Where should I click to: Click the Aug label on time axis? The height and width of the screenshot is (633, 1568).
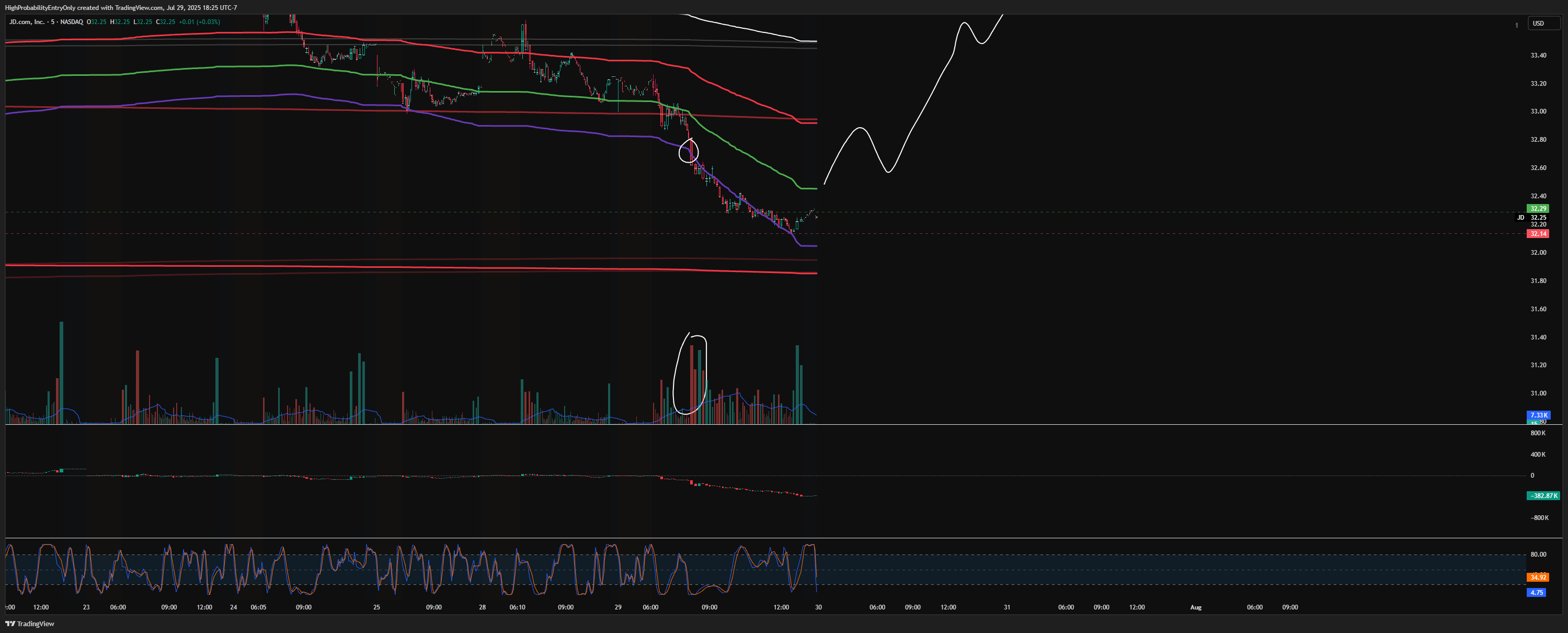coord(1196,607)
